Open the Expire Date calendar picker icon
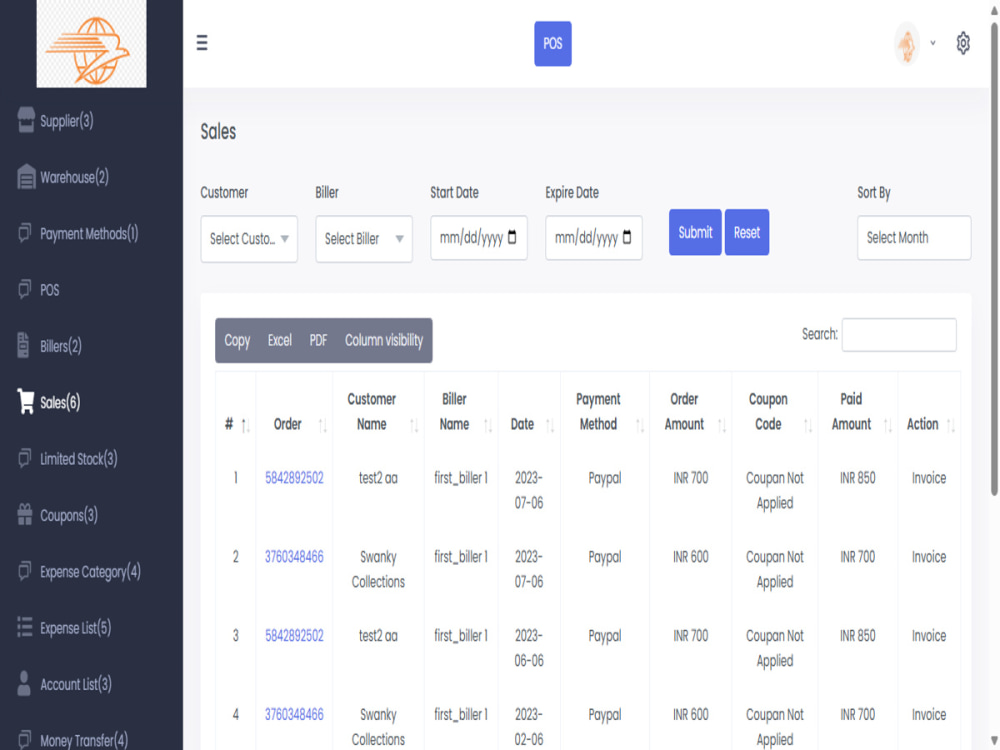1000x750 pixels. [626, 237]
